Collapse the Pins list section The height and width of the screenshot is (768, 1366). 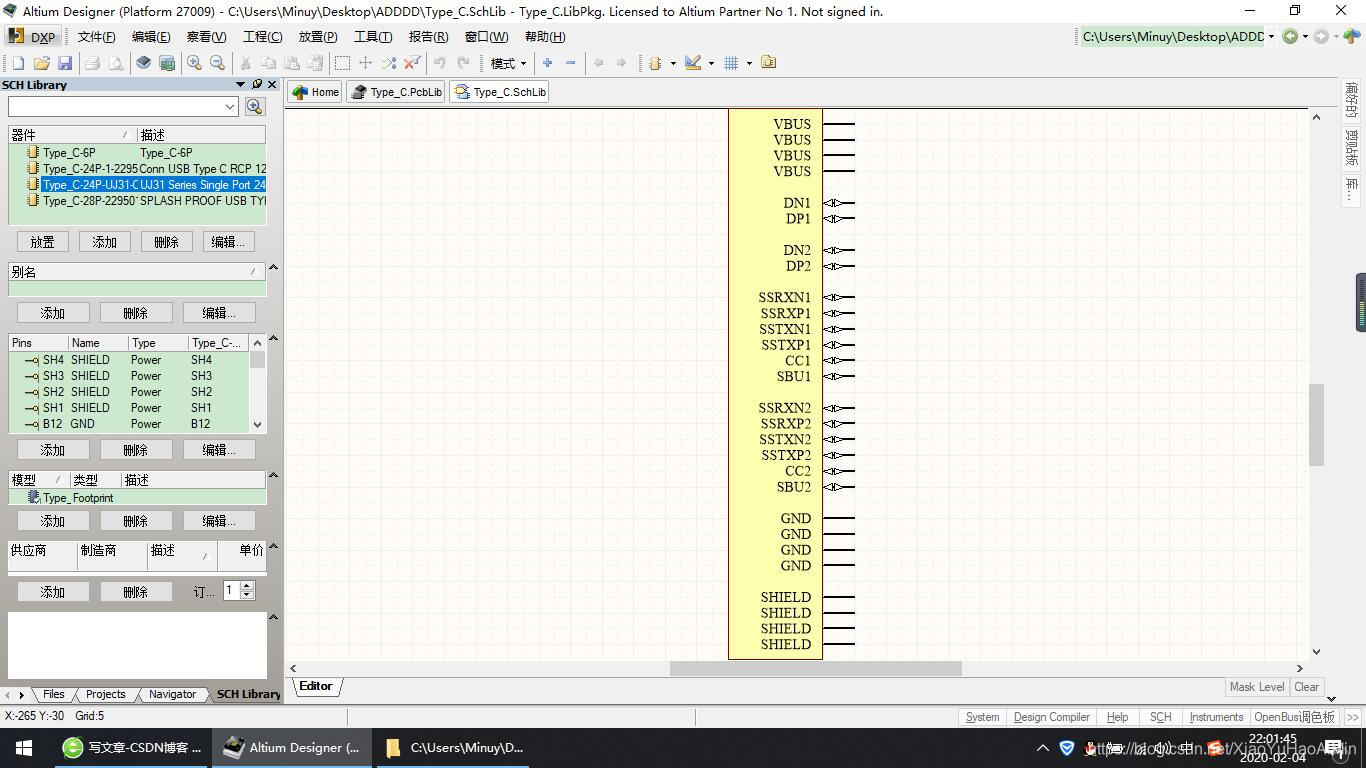pyautogui.click(x=273, y=338)
